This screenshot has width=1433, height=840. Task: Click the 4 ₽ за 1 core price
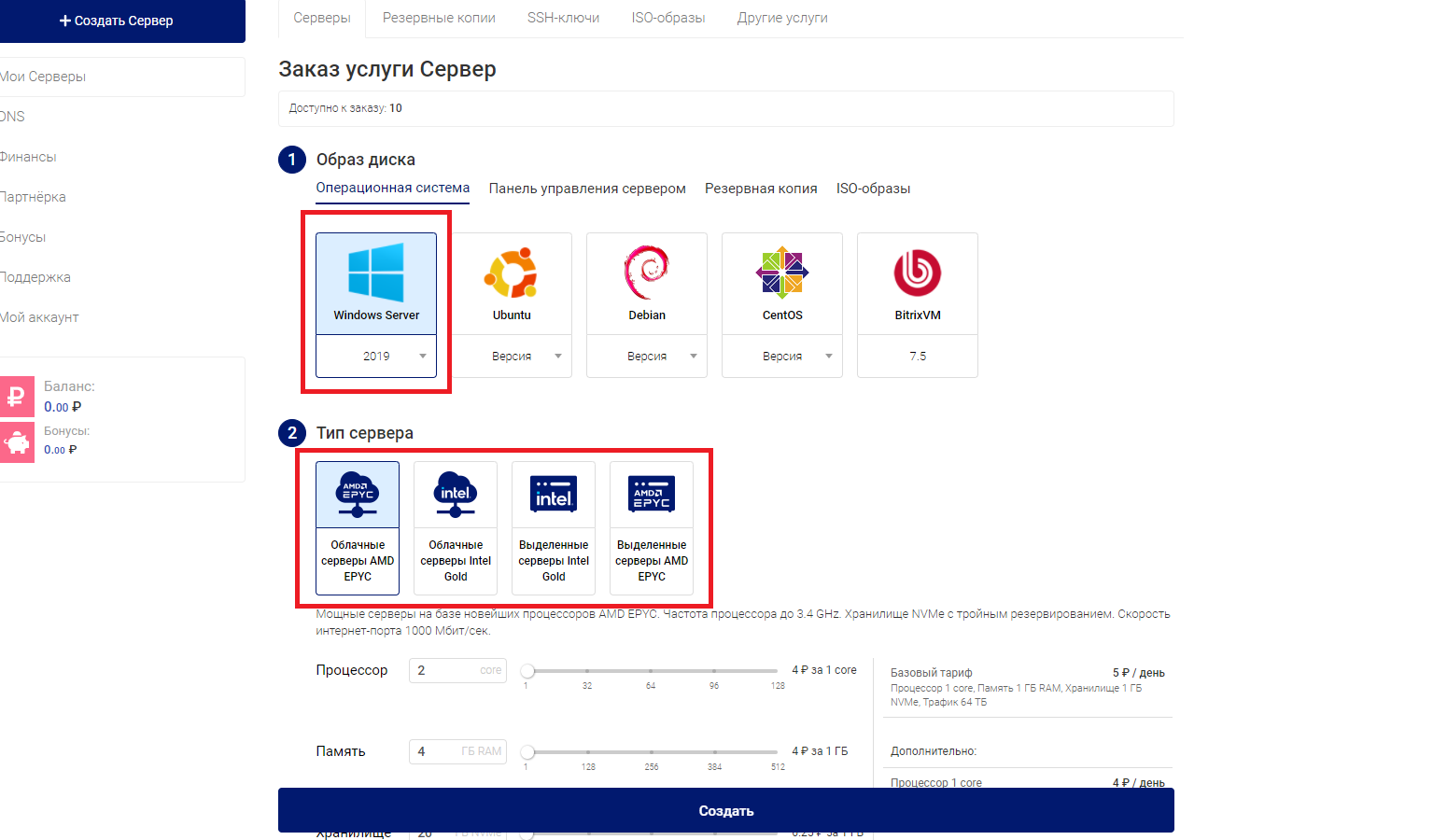(824, 670)
